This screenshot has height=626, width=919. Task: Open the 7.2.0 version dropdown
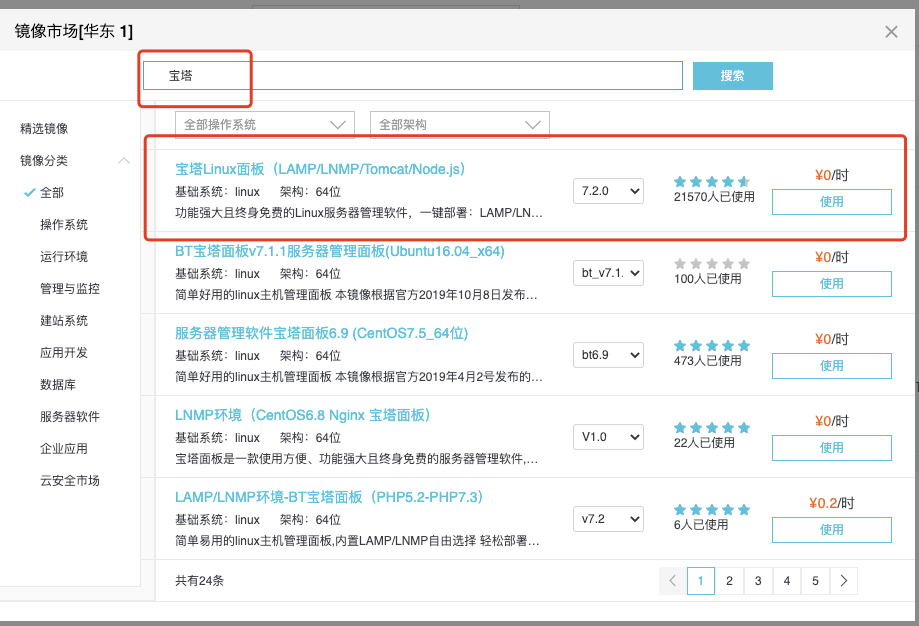608,191
